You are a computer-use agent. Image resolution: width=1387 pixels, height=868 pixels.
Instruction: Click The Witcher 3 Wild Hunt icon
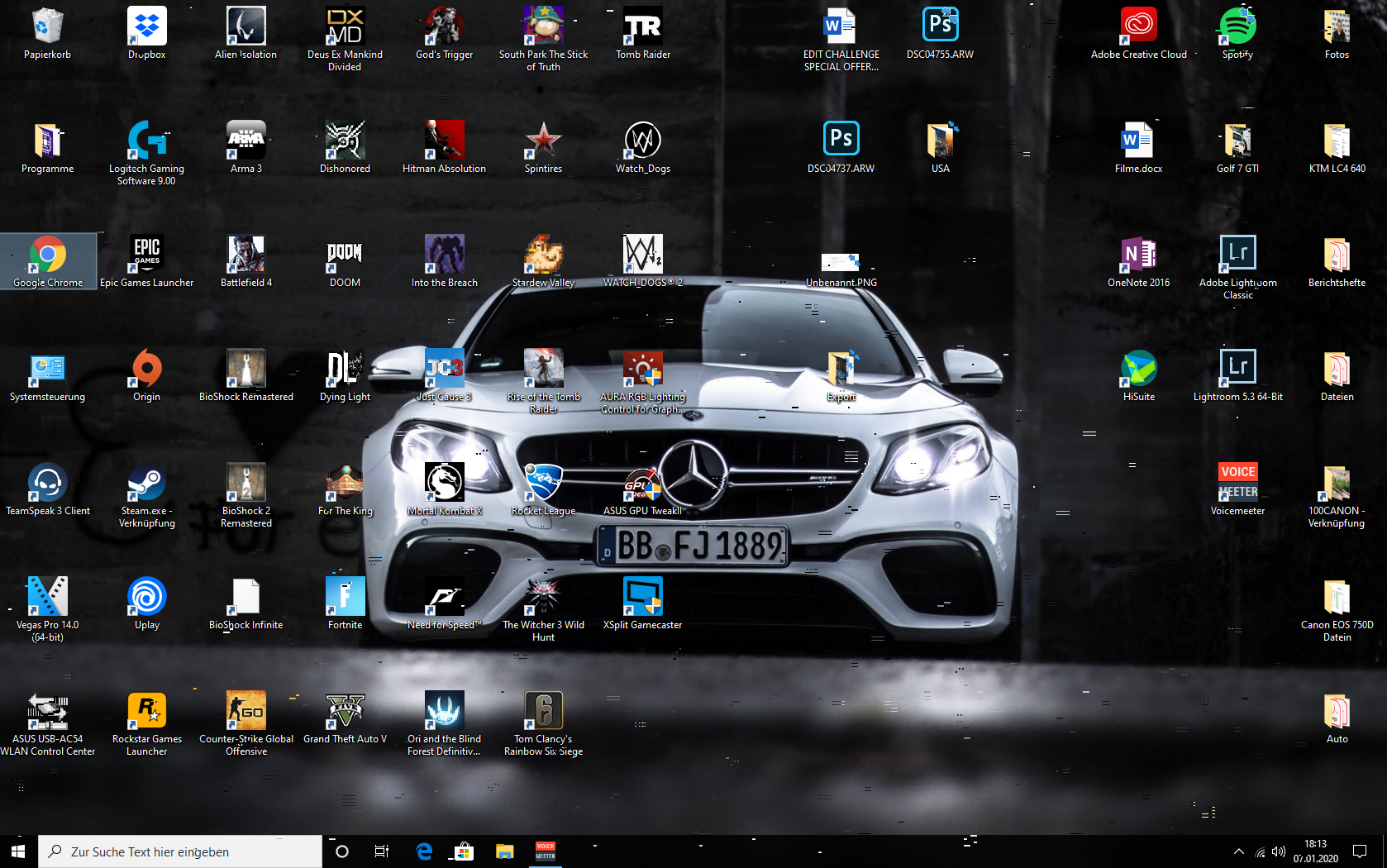coord(544,596)
